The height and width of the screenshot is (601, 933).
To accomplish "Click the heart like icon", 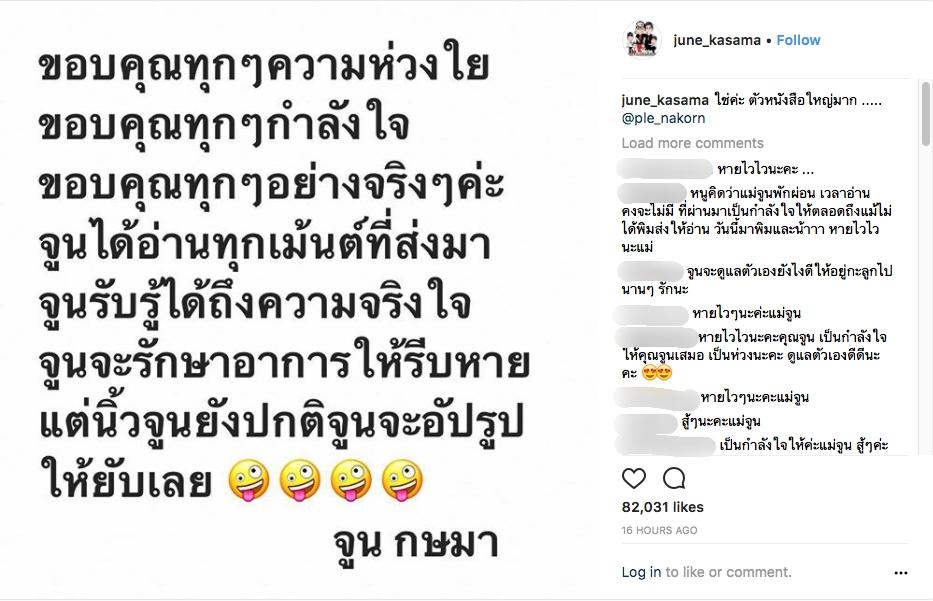I will click(x=634, y=478).
